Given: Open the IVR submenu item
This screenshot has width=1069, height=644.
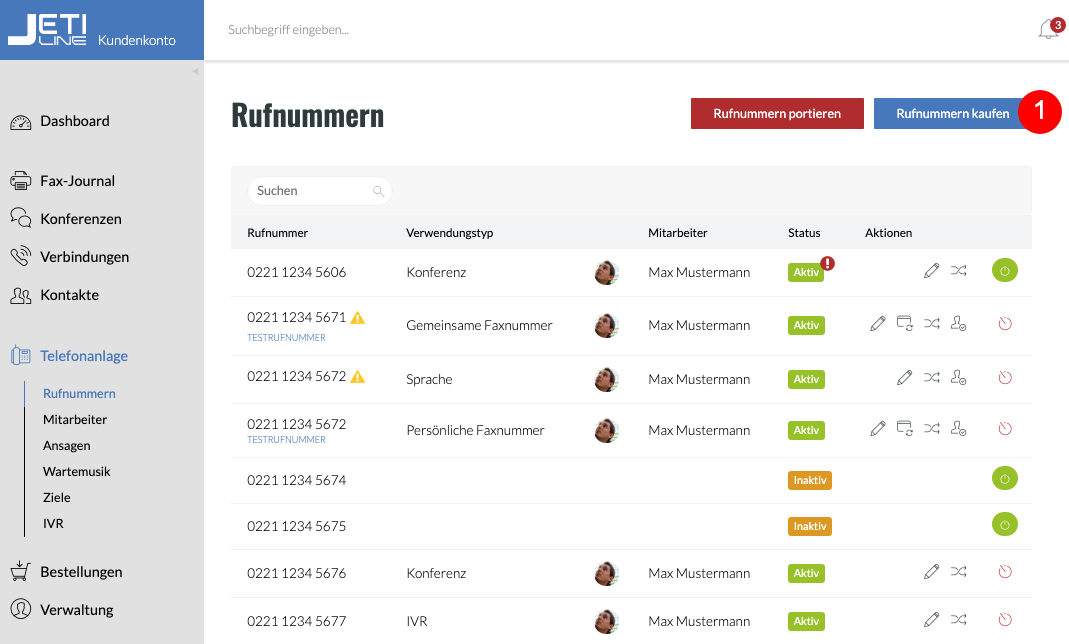Looking at the screenshot, I should (53, 523).
